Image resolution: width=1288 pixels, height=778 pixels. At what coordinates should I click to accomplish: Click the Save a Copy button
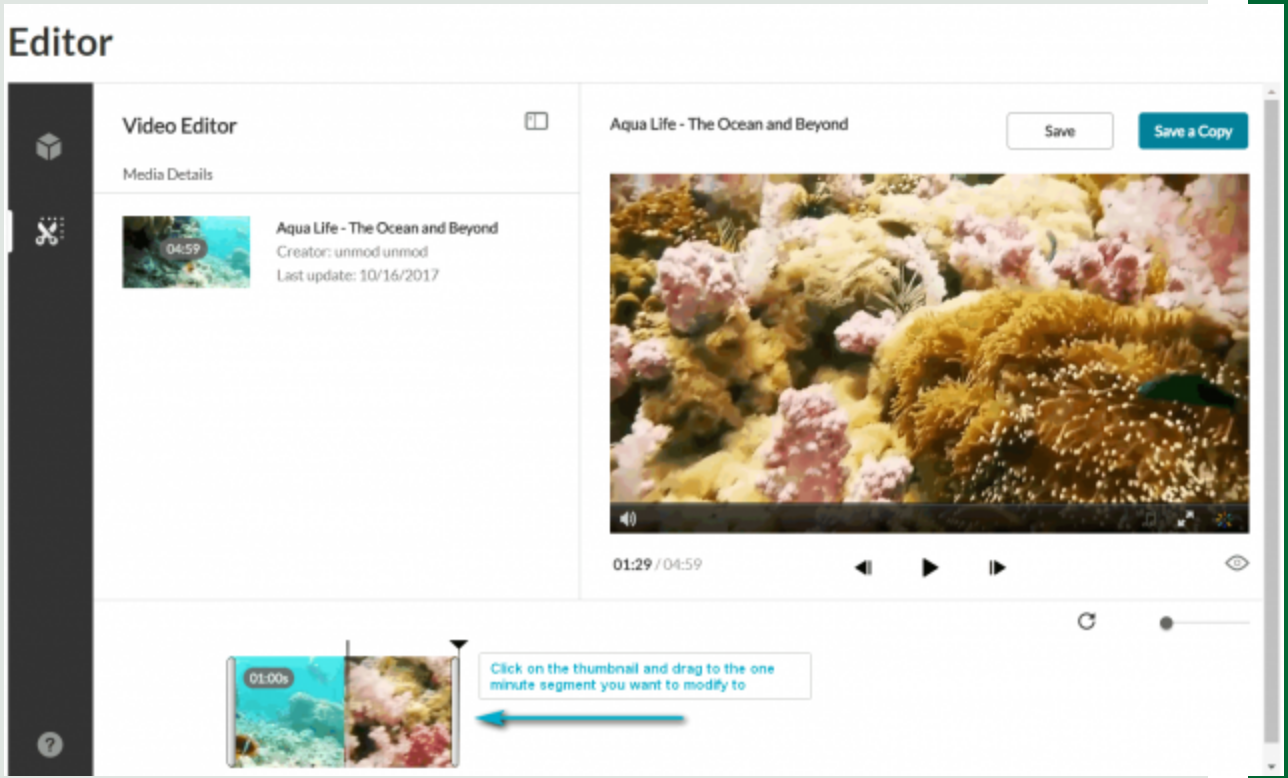coord(1192,131)
